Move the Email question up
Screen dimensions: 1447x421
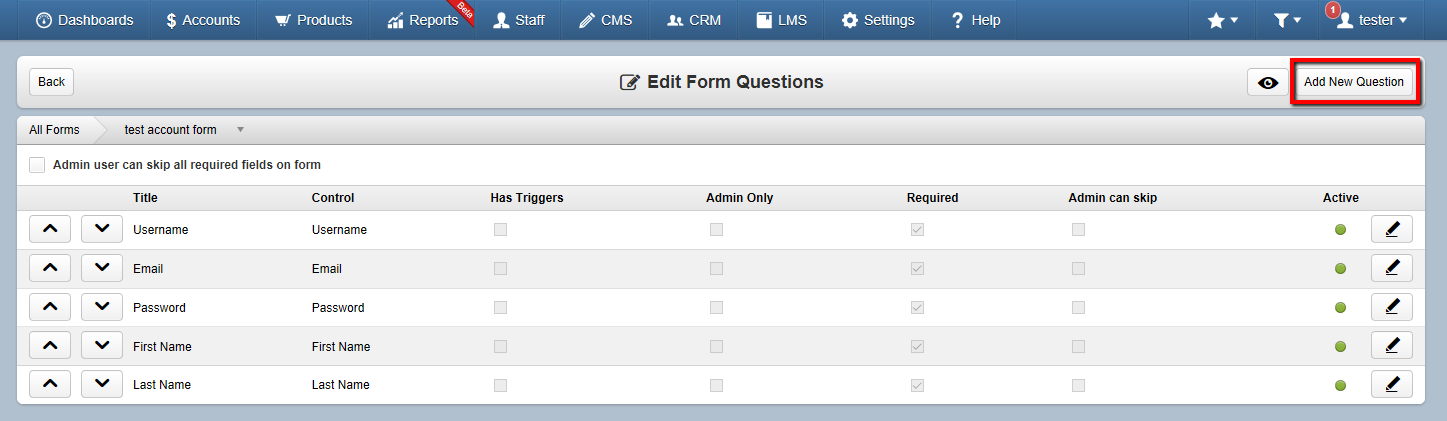[x=51, y=268]
